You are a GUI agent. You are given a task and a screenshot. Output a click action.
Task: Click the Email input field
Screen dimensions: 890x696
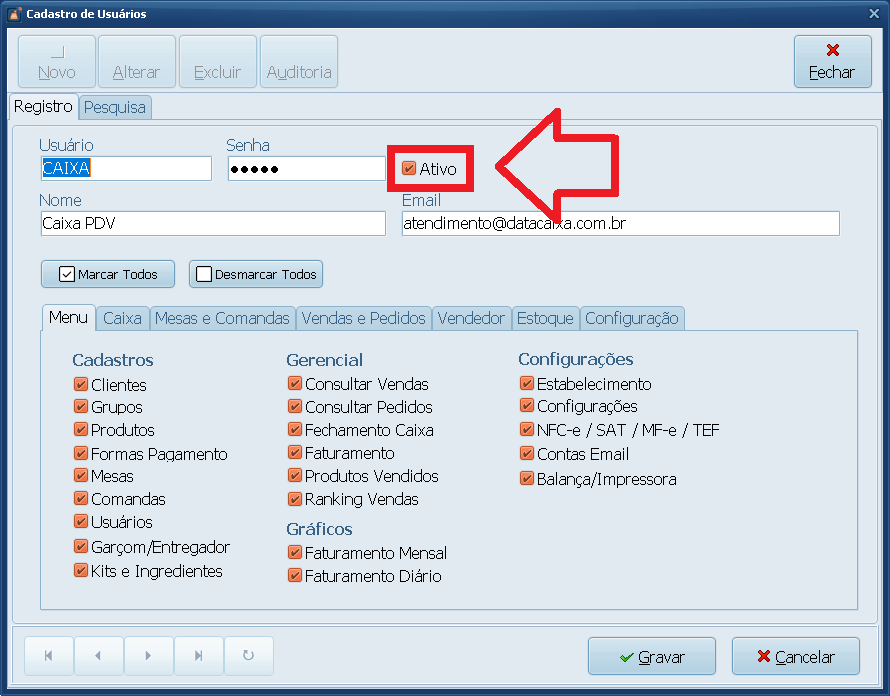[619, 224]
